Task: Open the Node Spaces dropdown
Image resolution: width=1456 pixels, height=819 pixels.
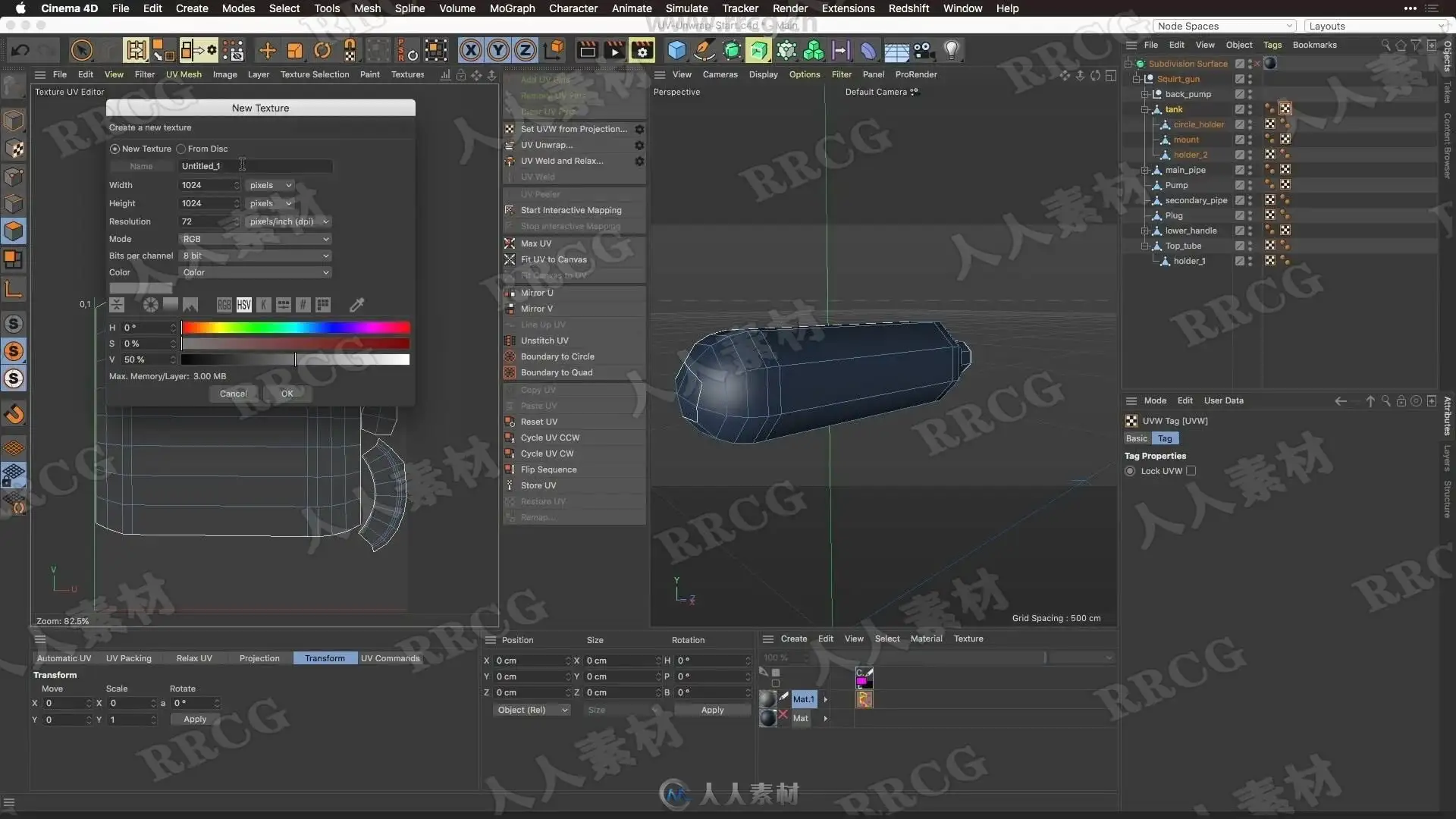Action: (1224, 26)
